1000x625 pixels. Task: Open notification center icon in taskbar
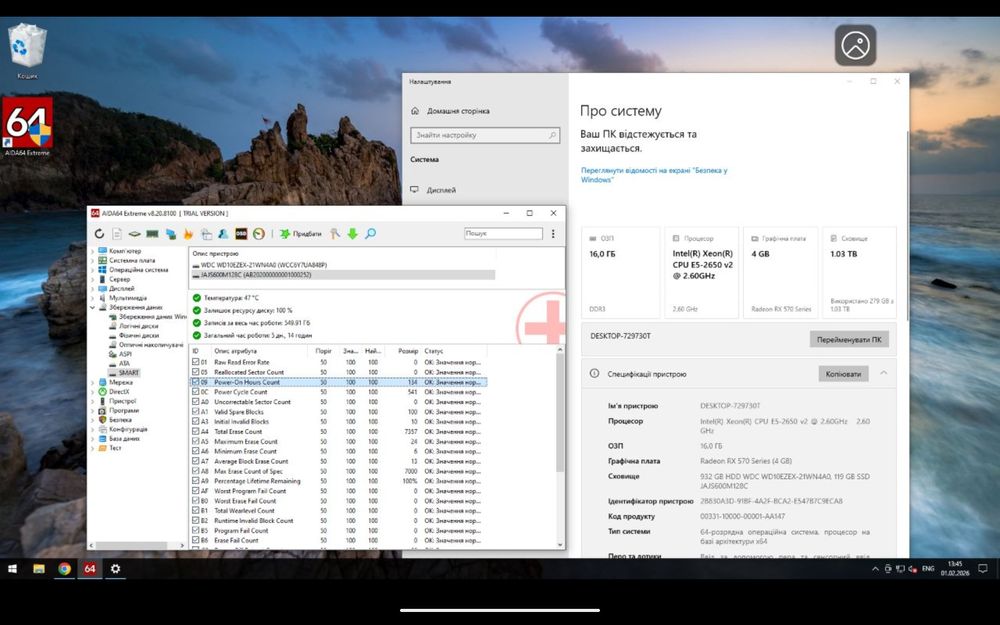click(983, 568)
